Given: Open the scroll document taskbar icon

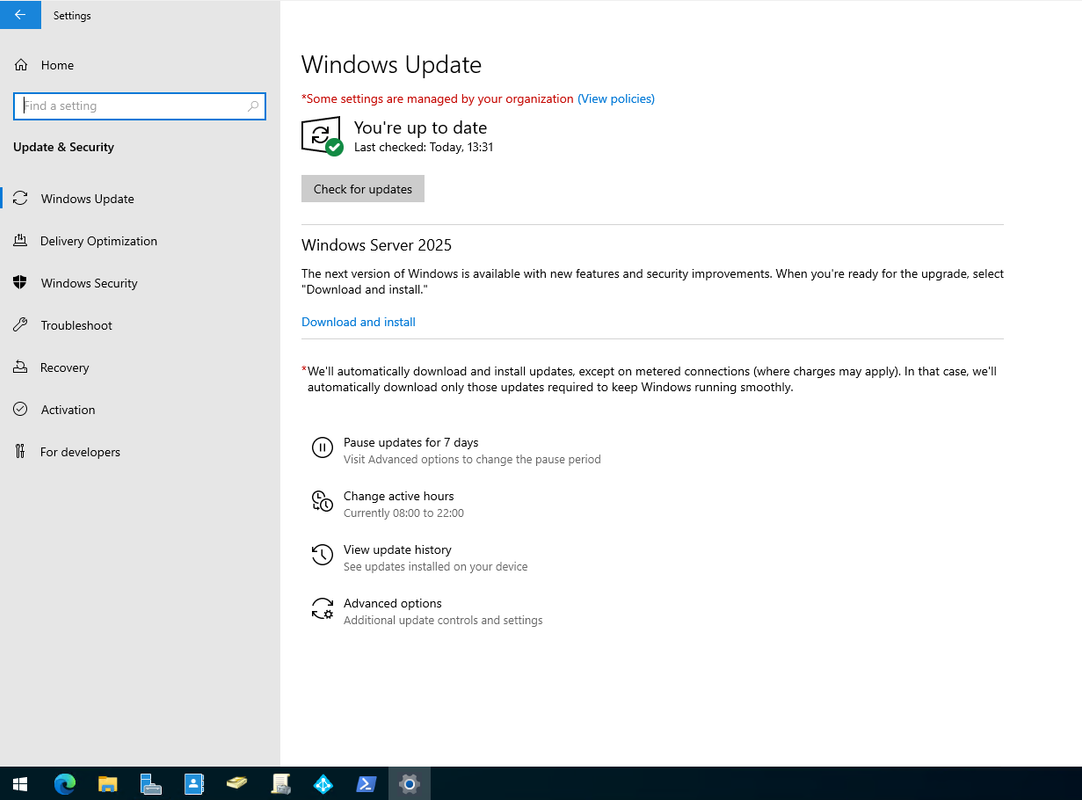Looking at the screenshot, I should [280, 784].
